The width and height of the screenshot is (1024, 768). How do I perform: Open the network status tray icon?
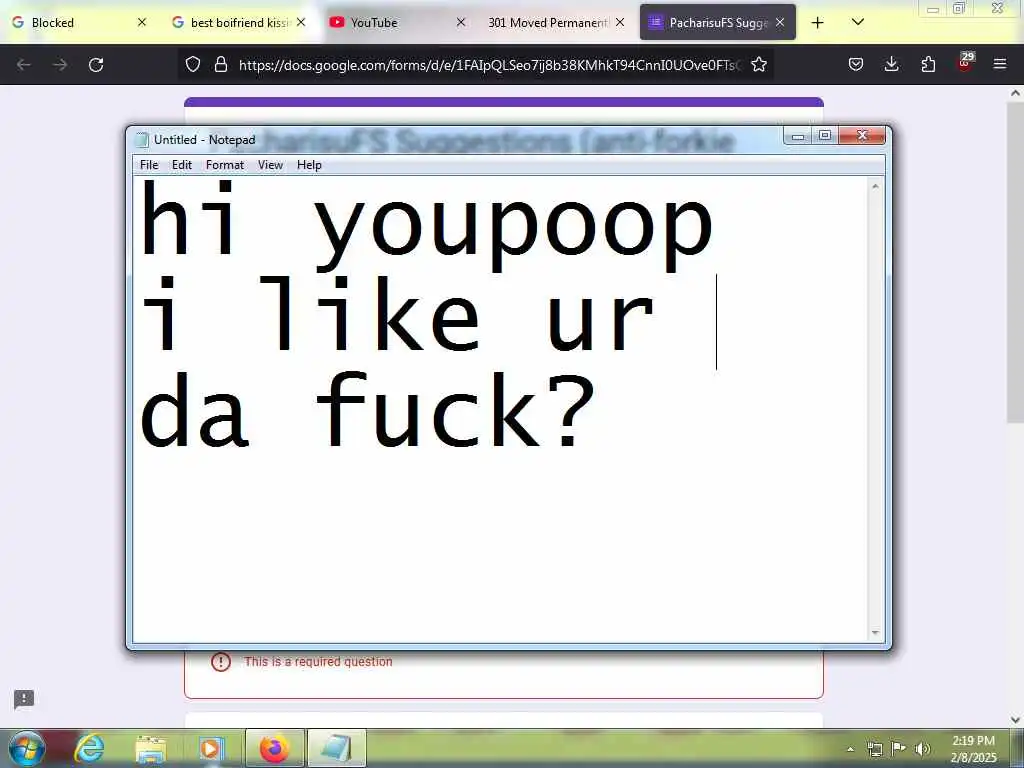(874, 749)
